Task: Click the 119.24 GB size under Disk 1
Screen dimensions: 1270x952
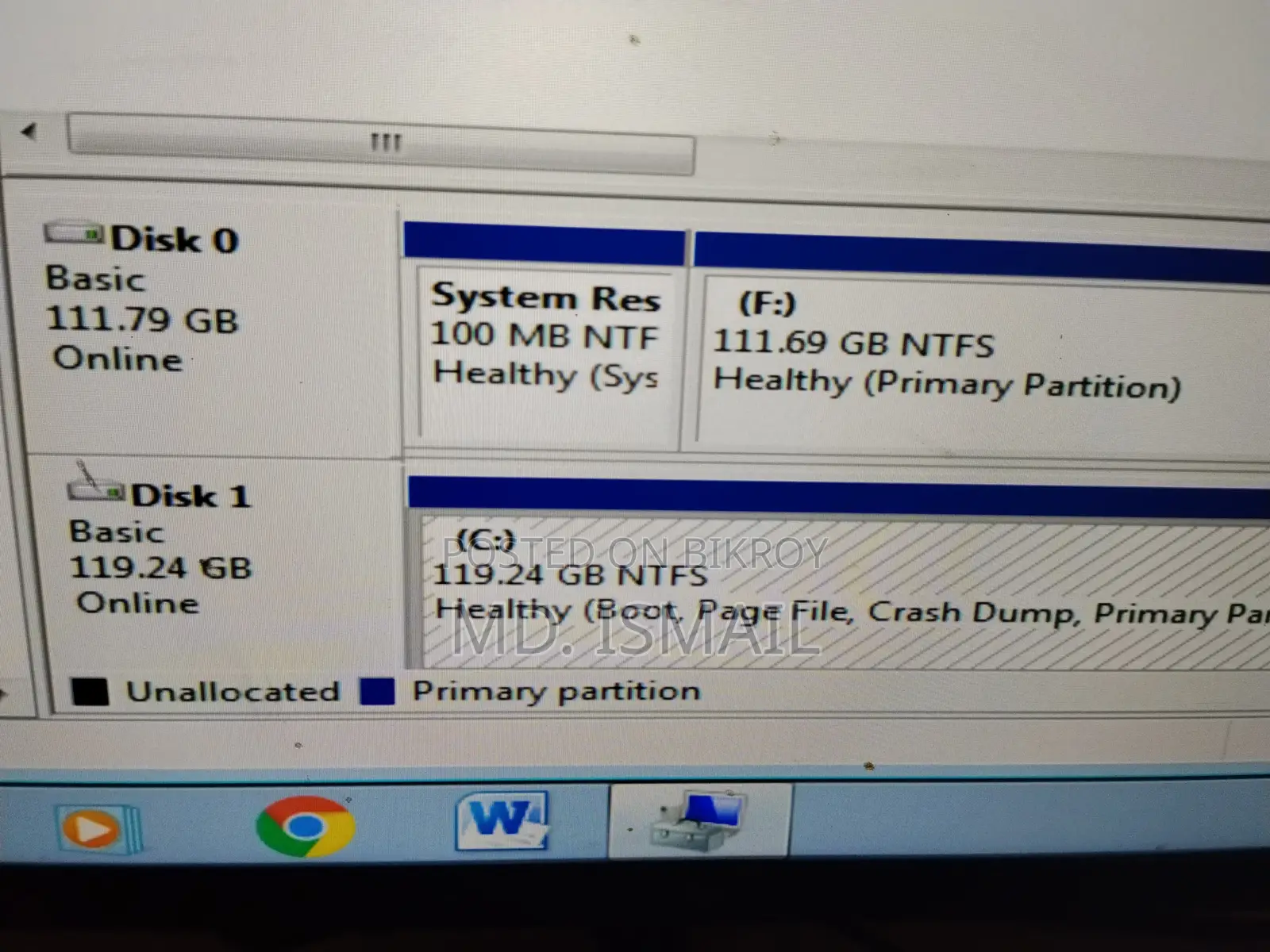Action: pyautogui.click(x=160, y=567)
